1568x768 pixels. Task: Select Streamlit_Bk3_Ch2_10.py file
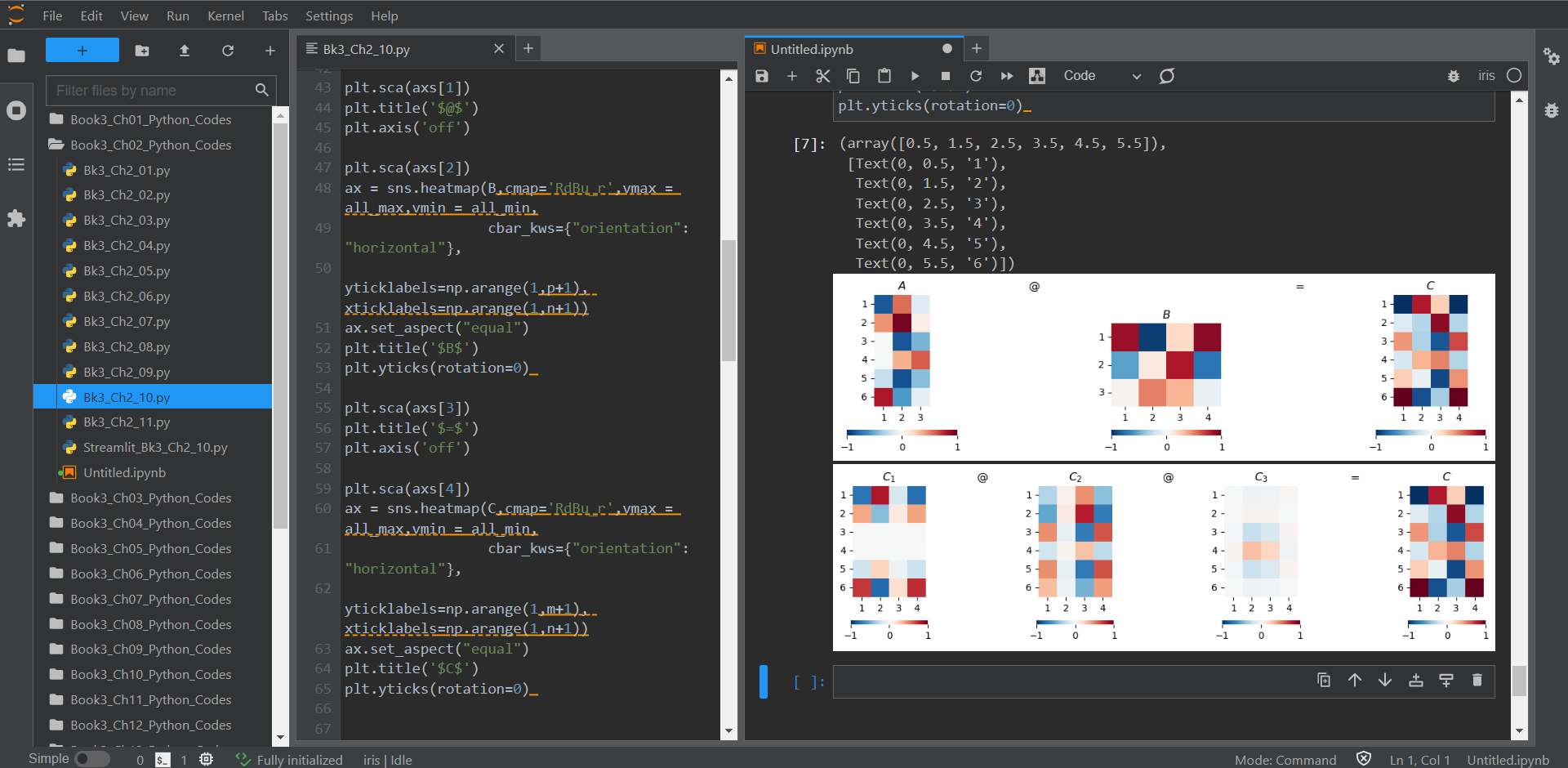[x=152, y=447]
